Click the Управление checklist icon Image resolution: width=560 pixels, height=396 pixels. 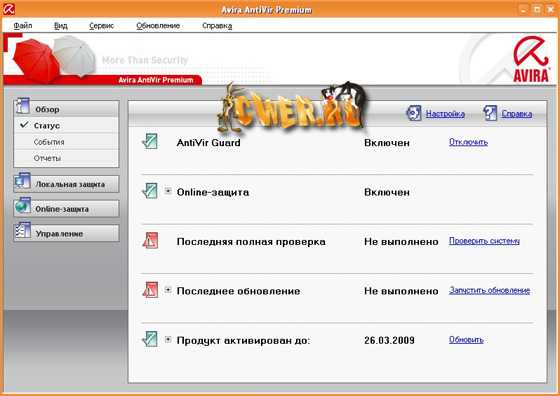point(22,231)
